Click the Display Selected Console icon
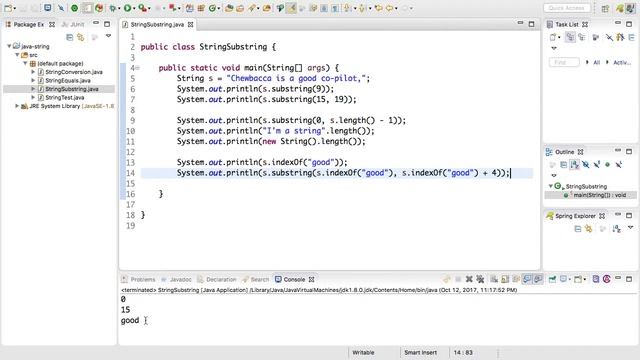 563,279
